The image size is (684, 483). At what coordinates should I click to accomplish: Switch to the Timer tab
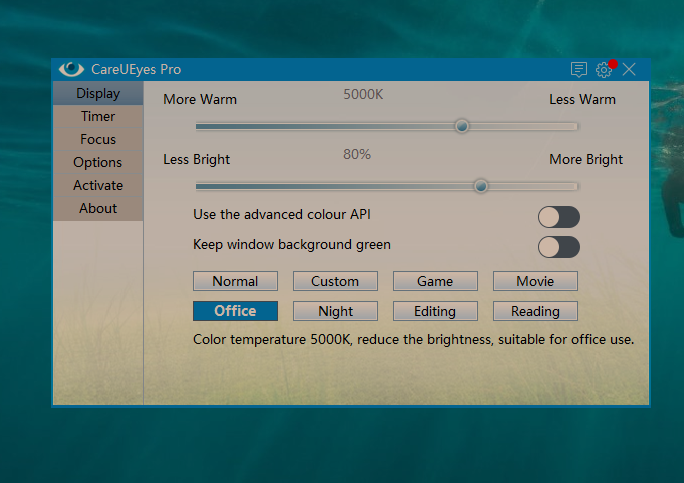click(x=98, y=116)
